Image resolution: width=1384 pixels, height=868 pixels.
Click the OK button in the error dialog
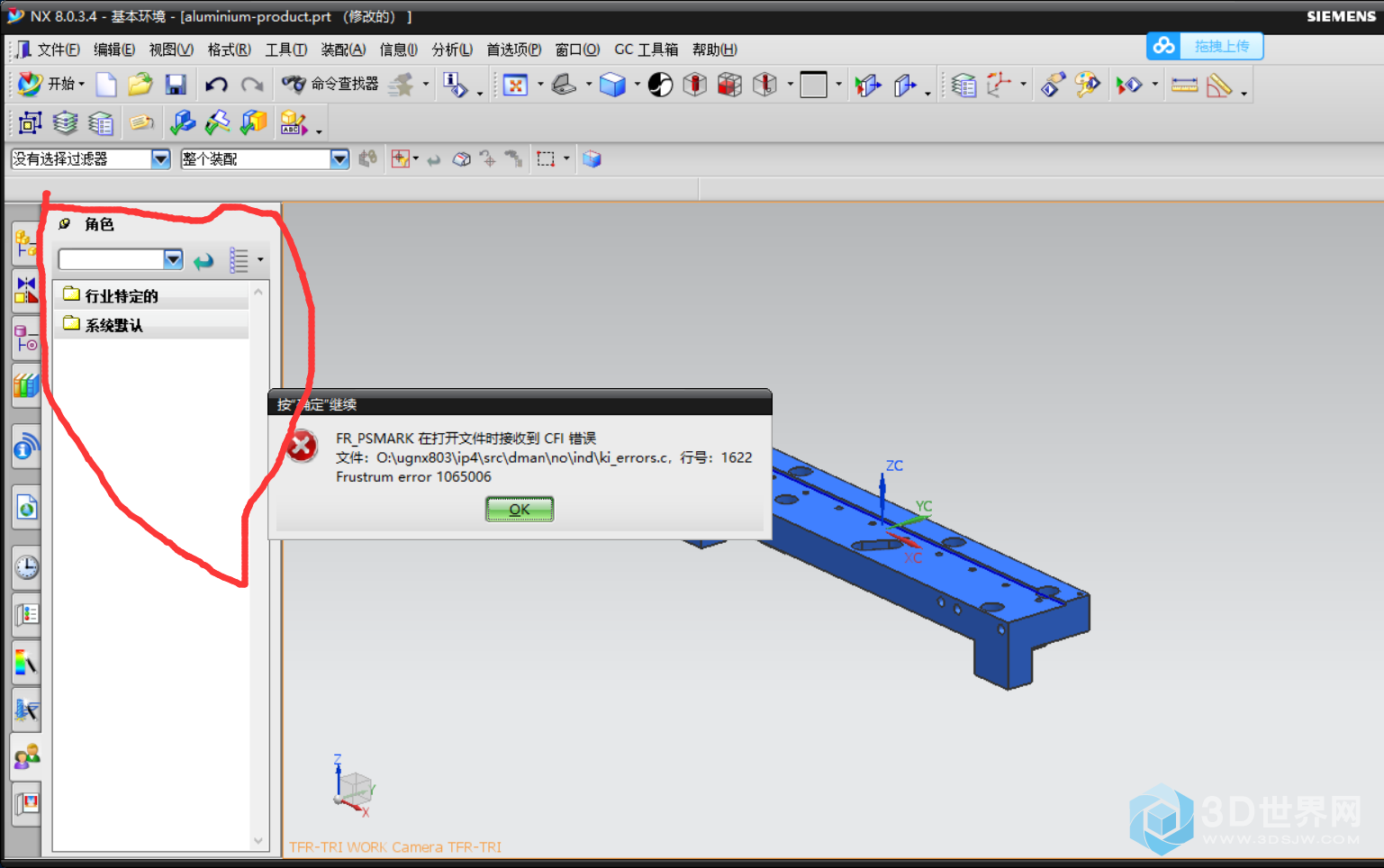(x=520, y=510)
